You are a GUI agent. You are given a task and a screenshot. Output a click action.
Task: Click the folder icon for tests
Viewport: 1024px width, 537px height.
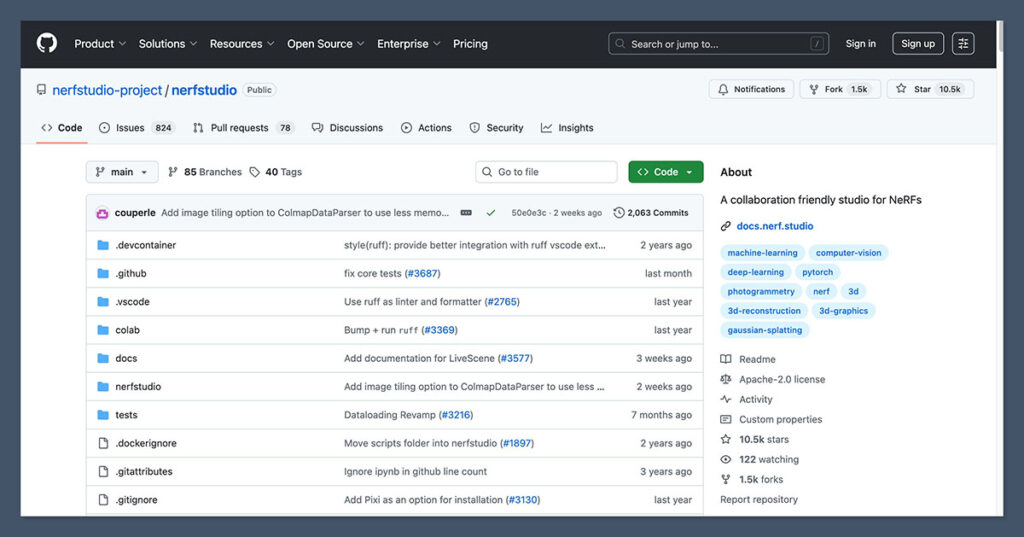[103, 415]
